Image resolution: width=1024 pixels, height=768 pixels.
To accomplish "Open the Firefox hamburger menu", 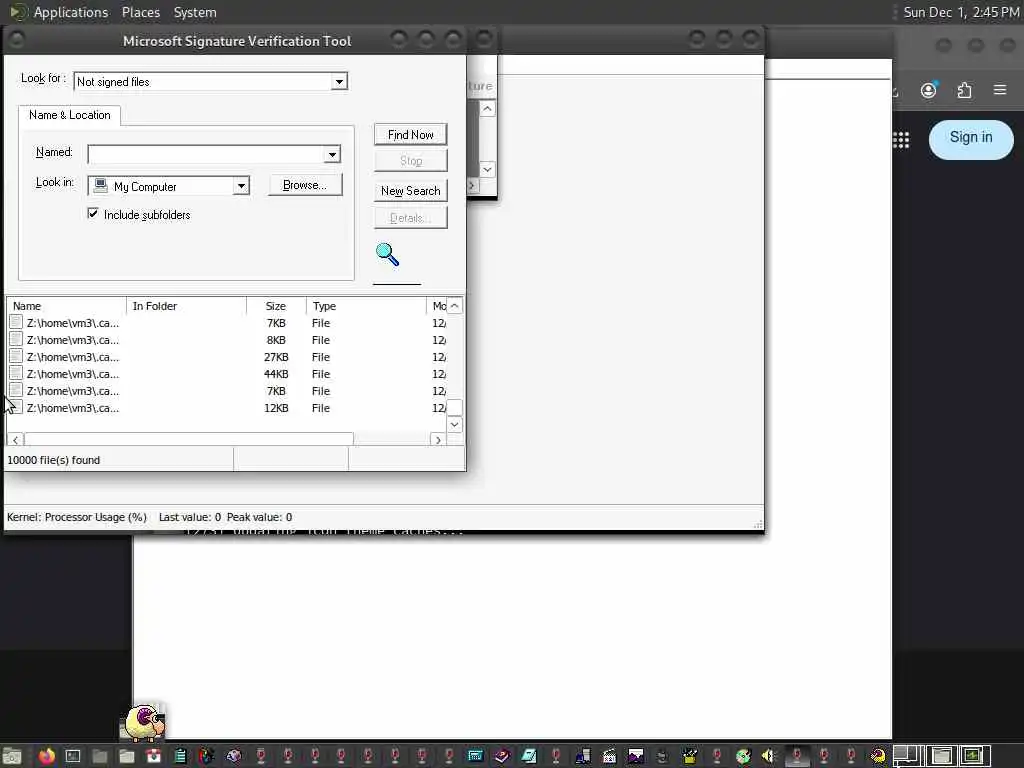I will click(1000, 89).
